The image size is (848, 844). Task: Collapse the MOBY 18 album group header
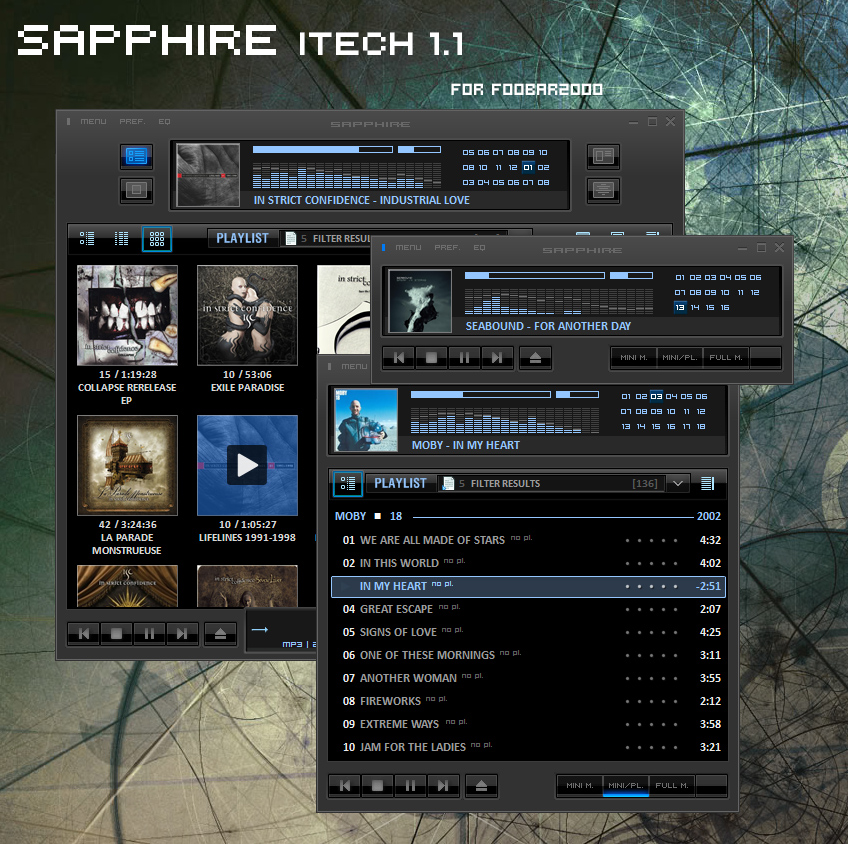click(x=527, y=516)
